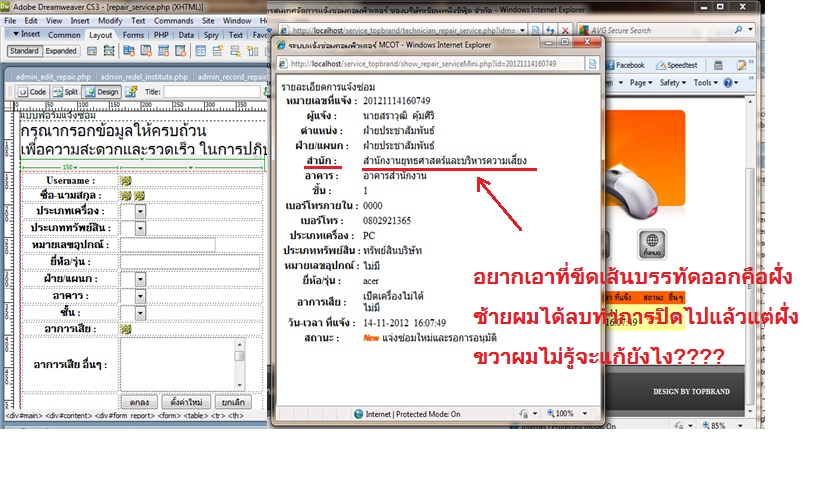
Task: Select the PHP insert tab
Action: pos(161,35)
